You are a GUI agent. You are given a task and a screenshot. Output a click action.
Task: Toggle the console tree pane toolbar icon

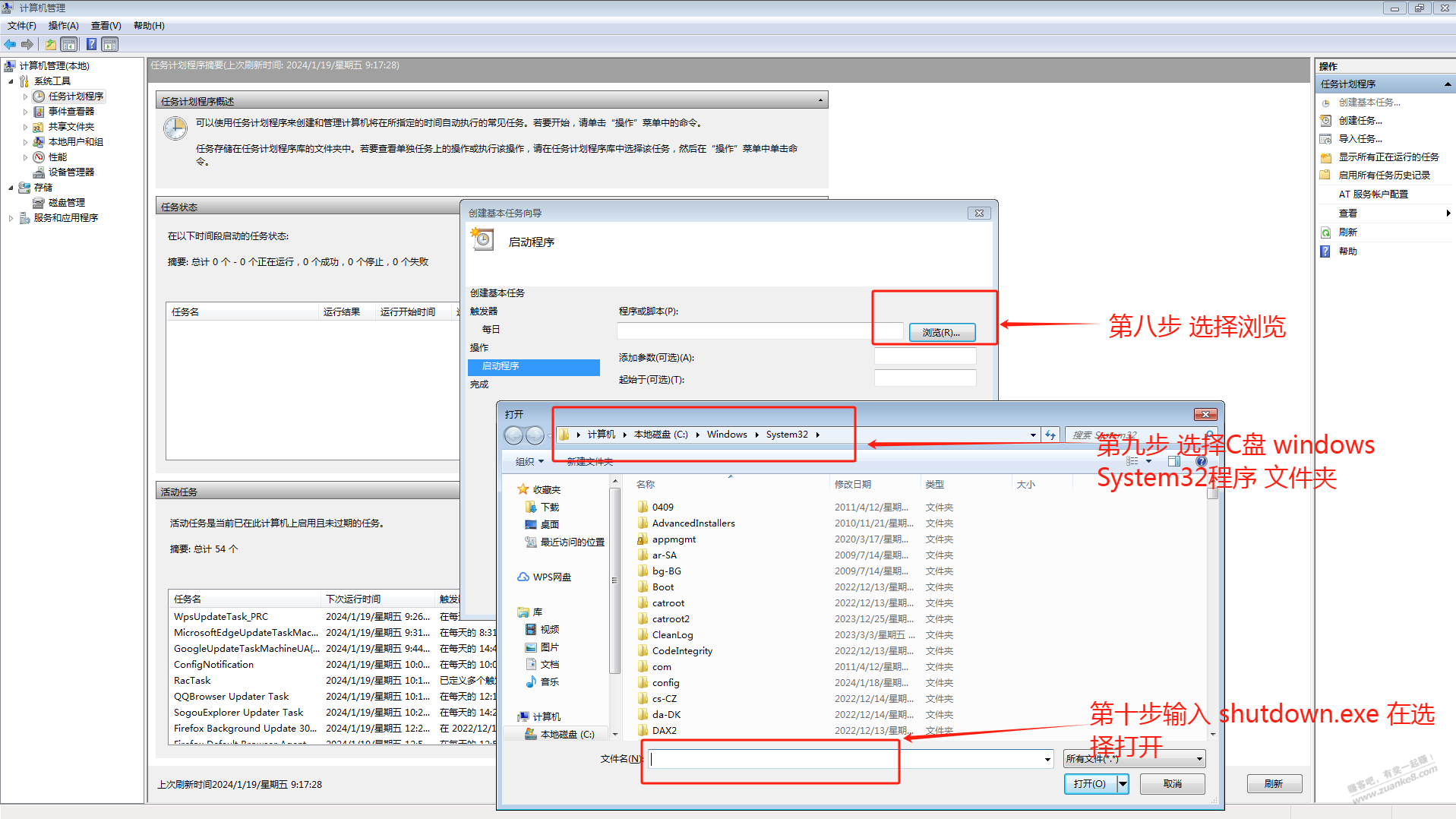click(69, 44)
